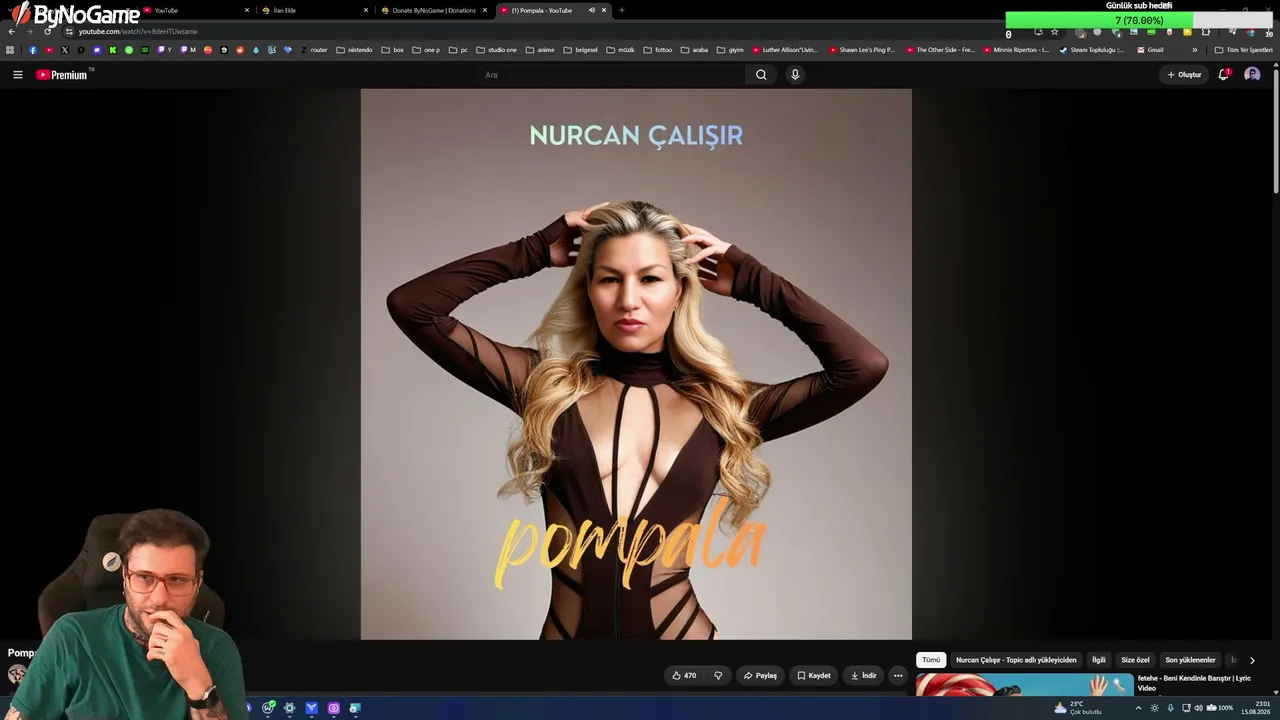Open the Gmail bookmark
Viewport: 1280px width, 720px height.
[x=1150, y=50]
